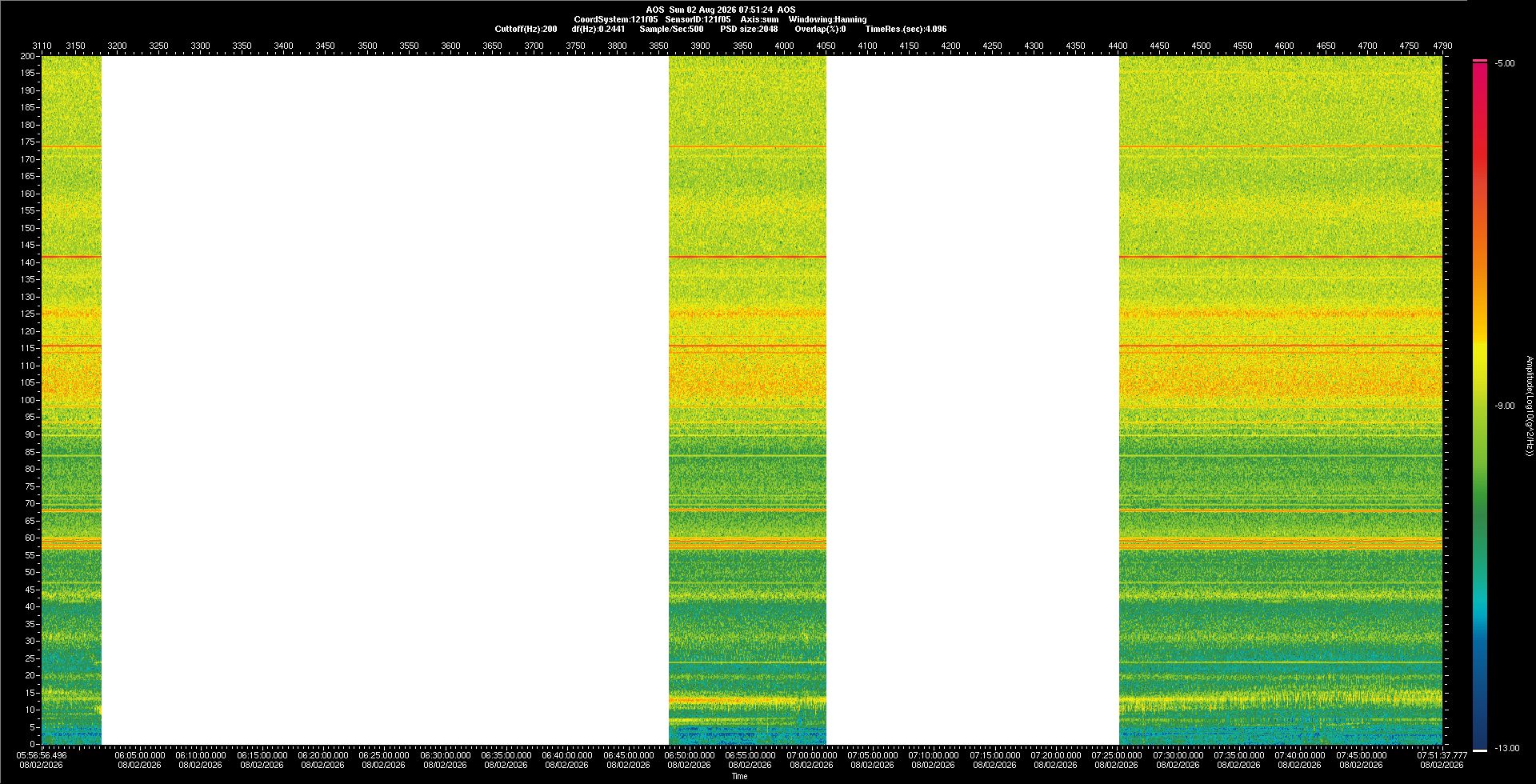Click the Windowing:Hanning header text

coord(827,19)
